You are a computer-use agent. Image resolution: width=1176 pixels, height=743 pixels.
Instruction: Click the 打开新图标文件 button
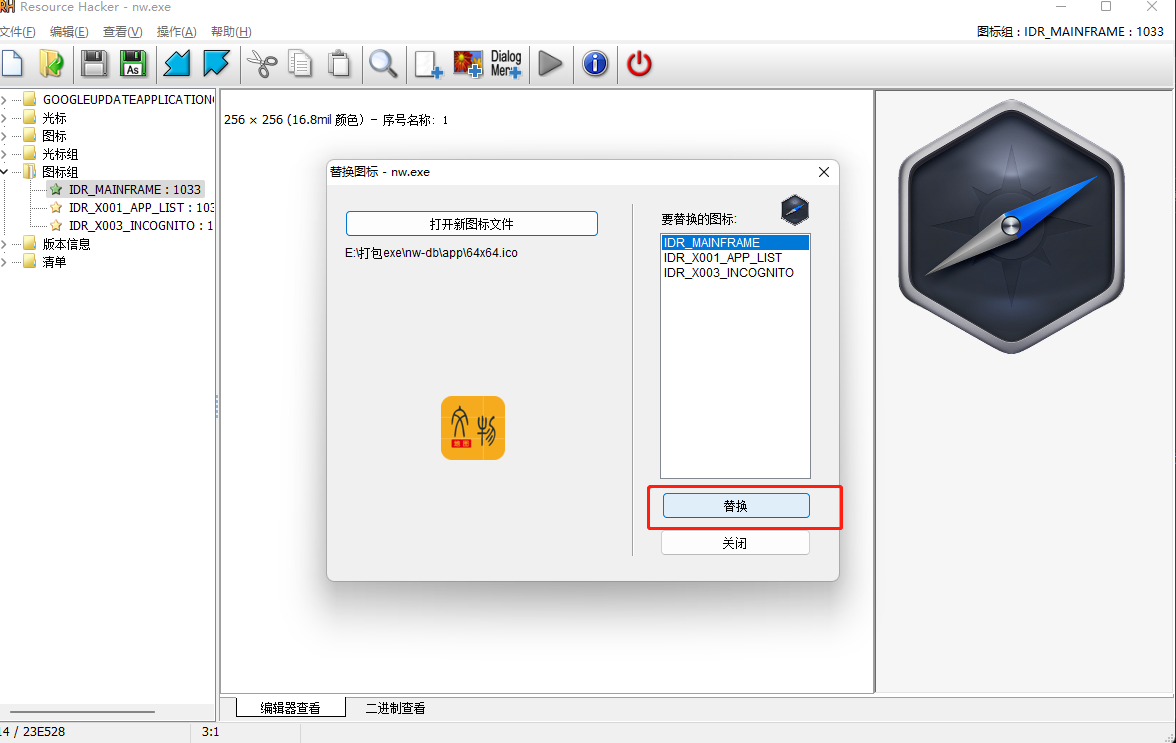[x=472, y=223]
